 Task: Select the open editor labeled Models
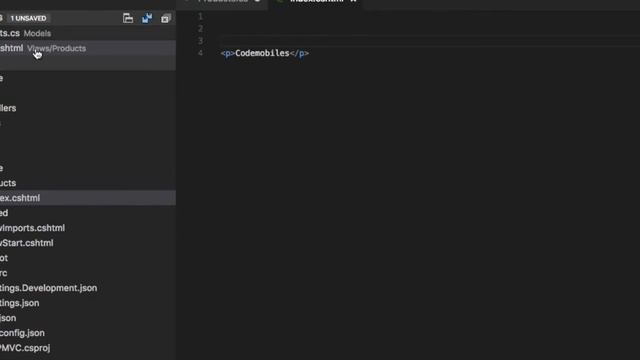(88, 33)
